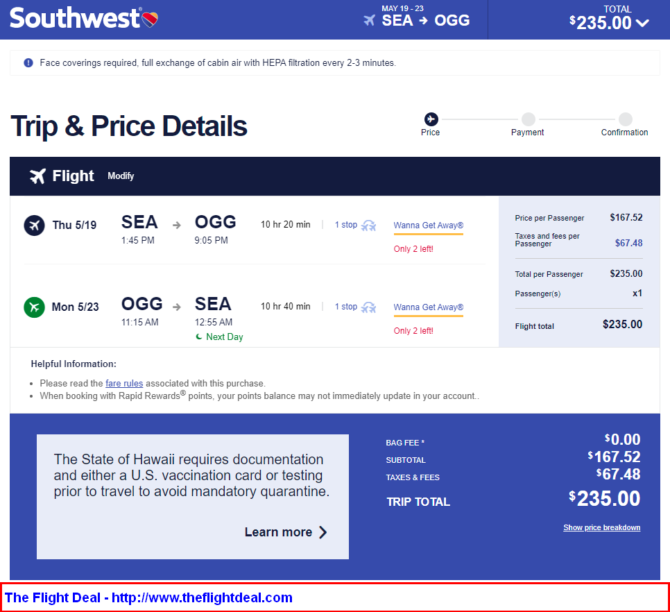Show price breakdown
The width and height of the screenshot is (670, 612).
click(x=602, y=527)
